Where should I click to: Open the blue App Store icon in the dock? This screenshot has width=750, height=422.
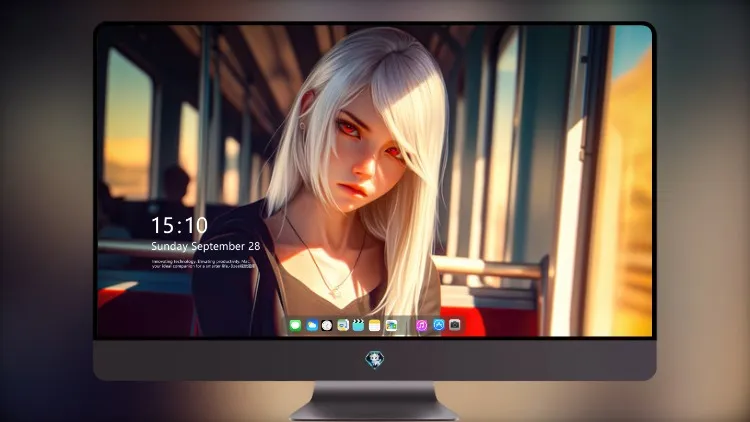pos(439,325)
